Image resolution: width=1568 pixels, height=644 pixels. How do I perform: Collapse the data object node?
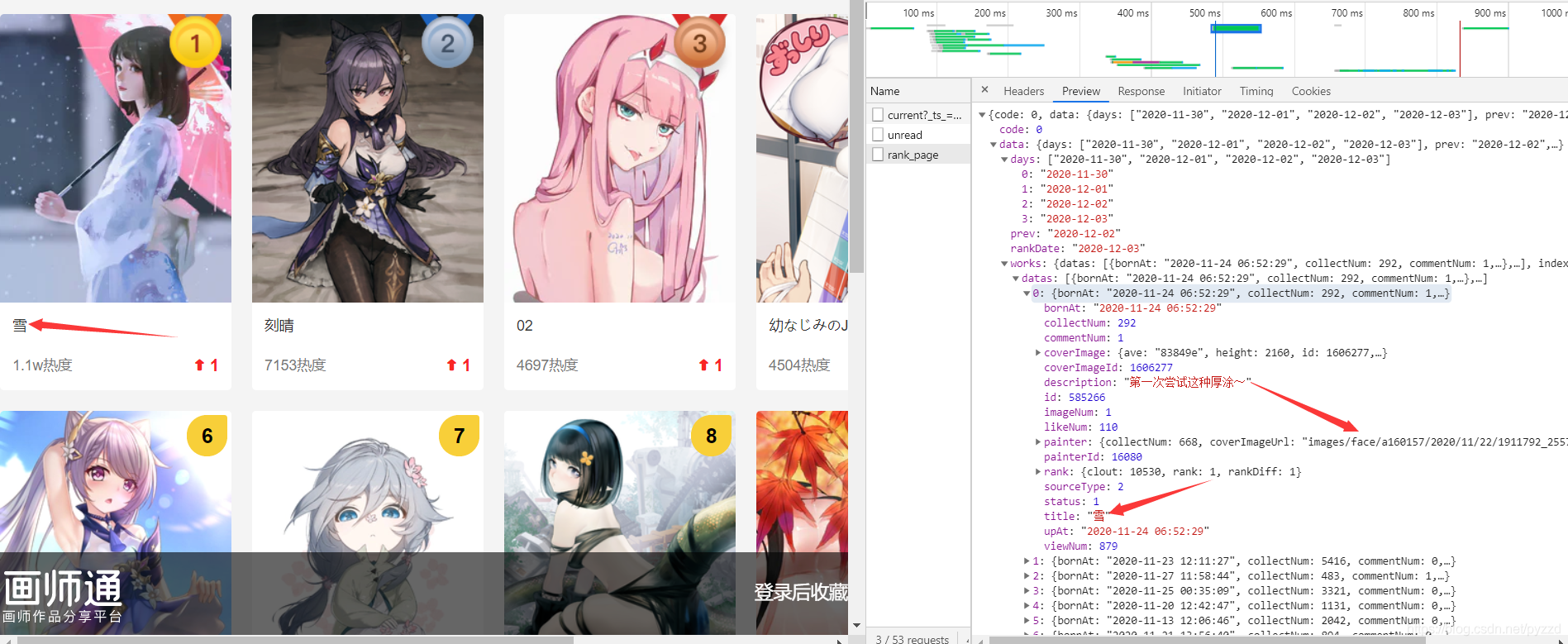(994, 145)
